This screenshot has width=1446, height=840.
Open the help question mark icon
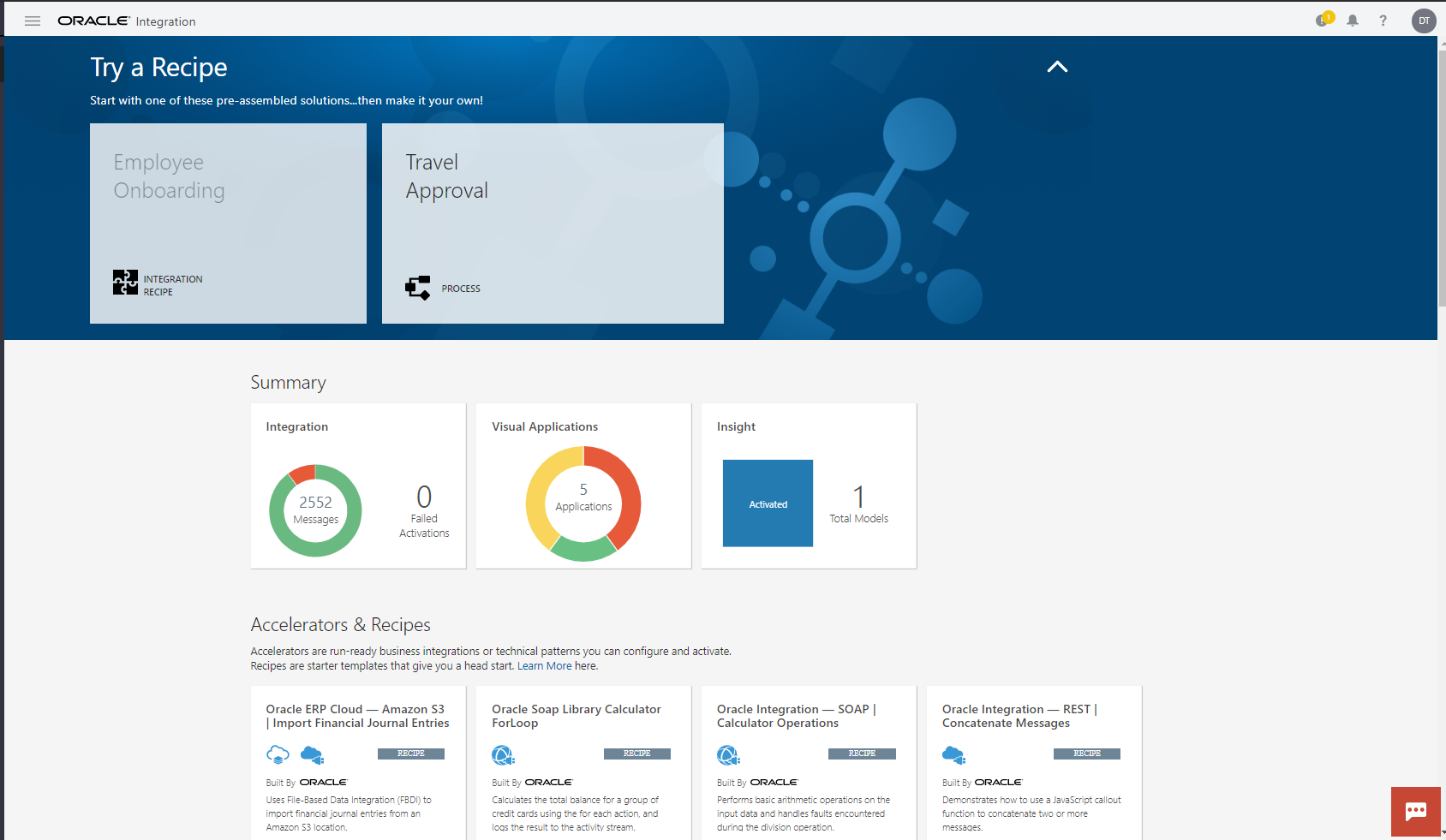[1383, 21]
